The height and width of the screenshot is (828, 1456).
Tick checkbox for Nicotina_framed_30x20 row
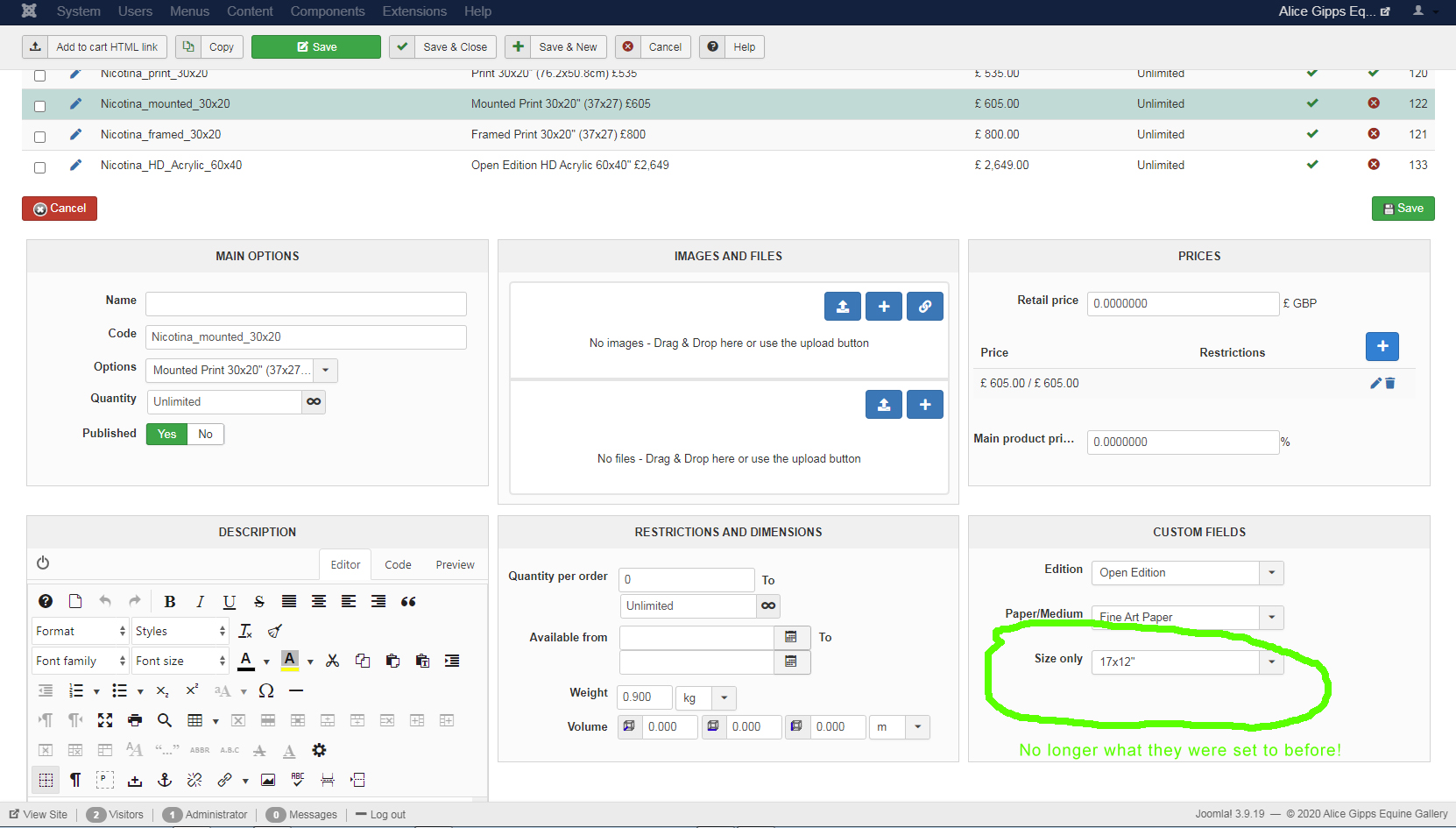pos(39,137)
